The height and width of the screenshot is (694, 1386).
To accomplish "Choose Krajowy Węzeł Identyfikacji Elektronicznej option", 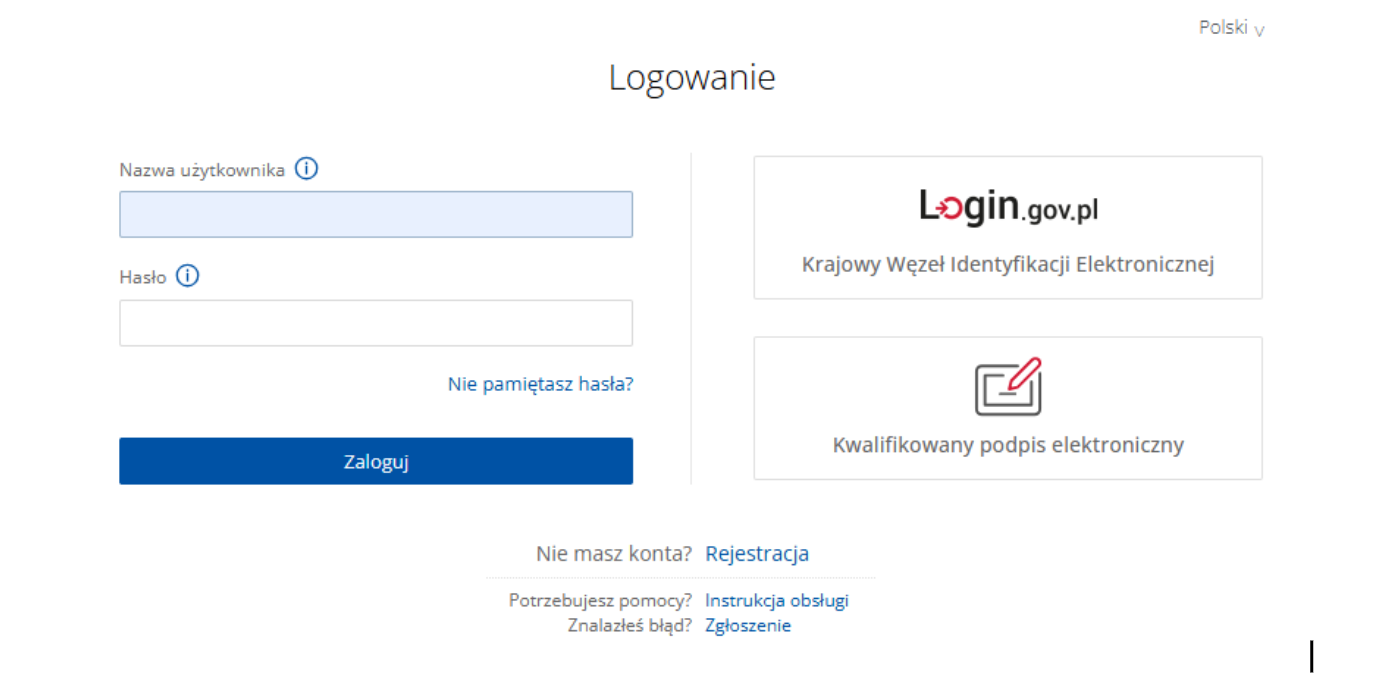I will [1008, 227].
